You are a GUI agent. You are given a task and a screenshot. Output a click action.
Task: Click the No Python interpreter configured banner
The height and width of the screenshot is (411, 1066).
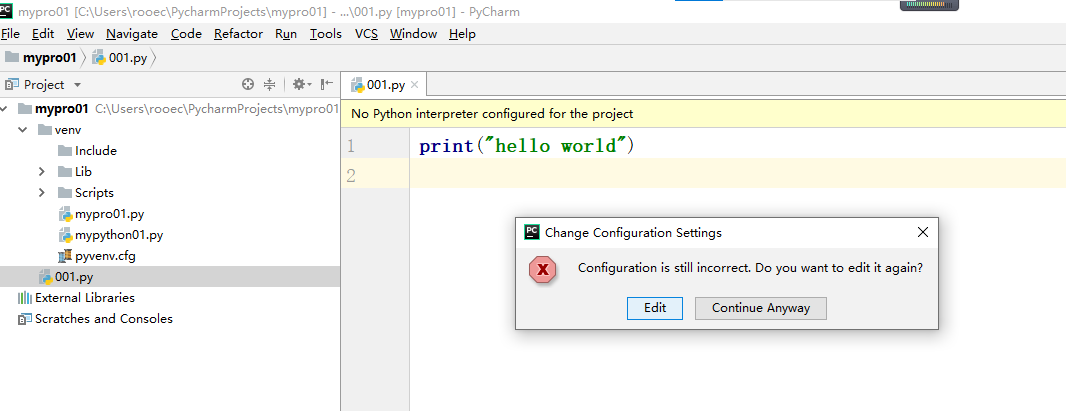click(x=703, y=114)
